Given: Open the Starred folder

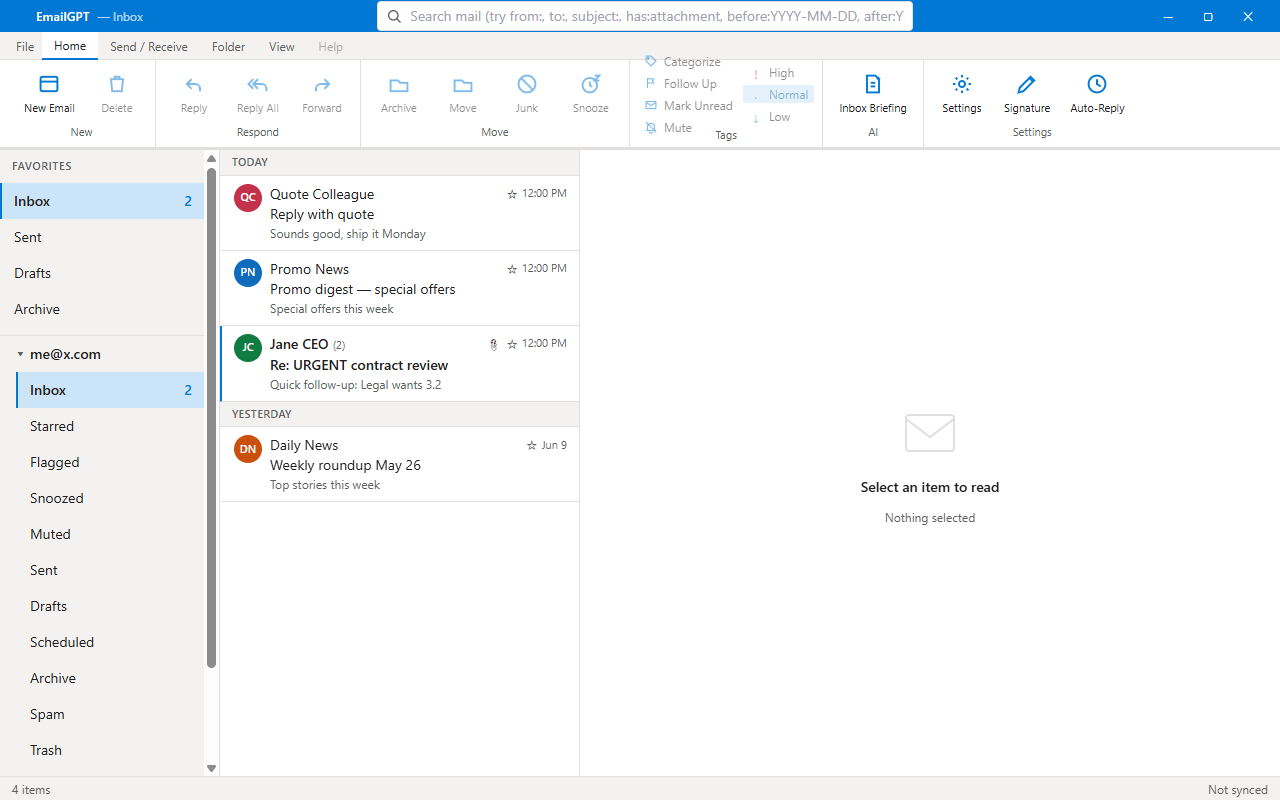Looking at the screenshot, I should (x=110, y=426).
